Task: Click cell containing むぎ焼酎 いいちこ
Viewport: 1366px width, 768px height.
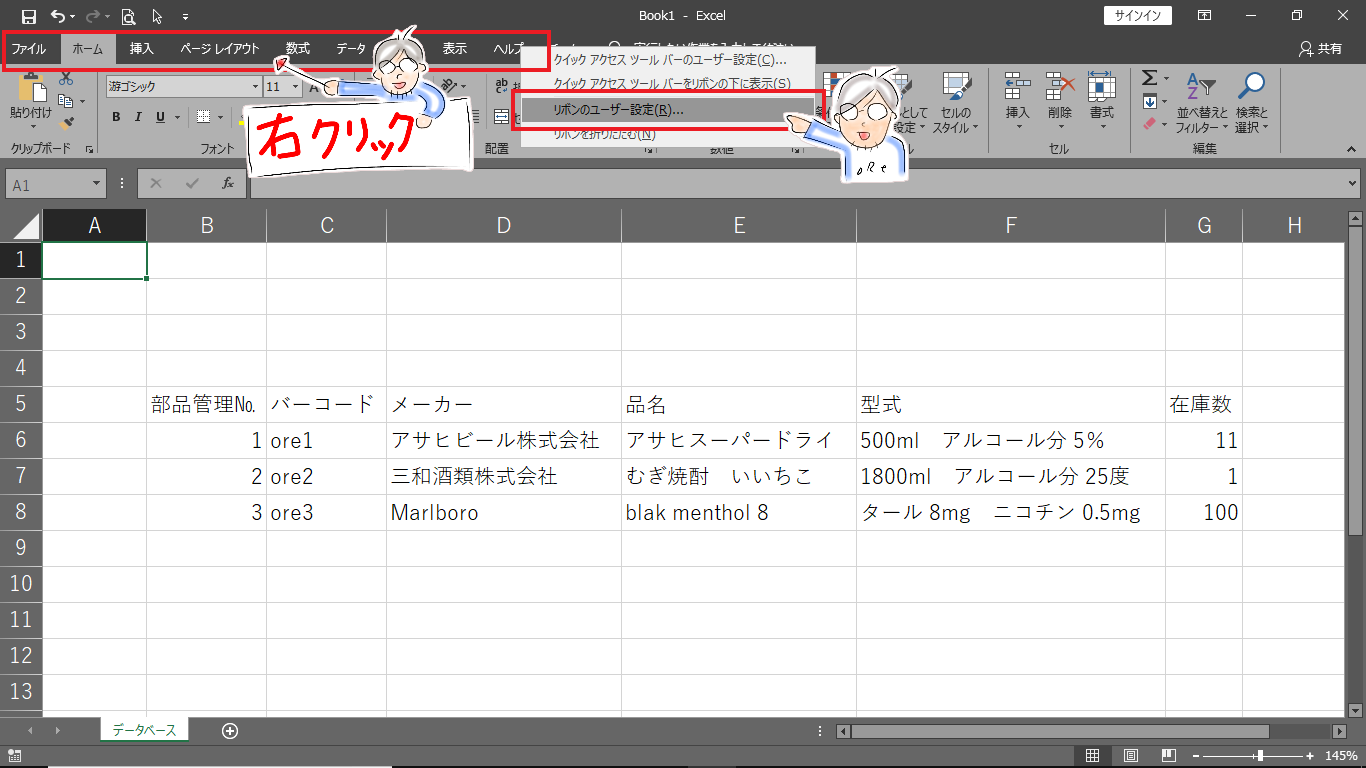Action: [x=739, y=476]
